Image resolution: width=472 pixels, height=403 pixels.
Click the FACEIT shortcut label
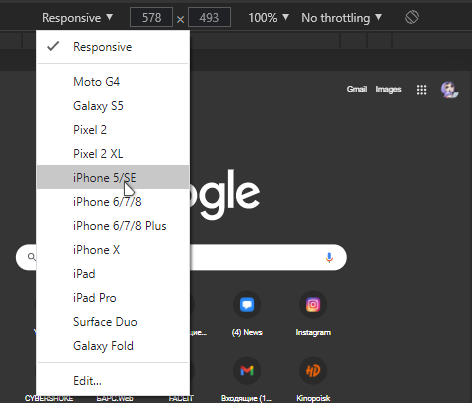(x=181, y=398)
